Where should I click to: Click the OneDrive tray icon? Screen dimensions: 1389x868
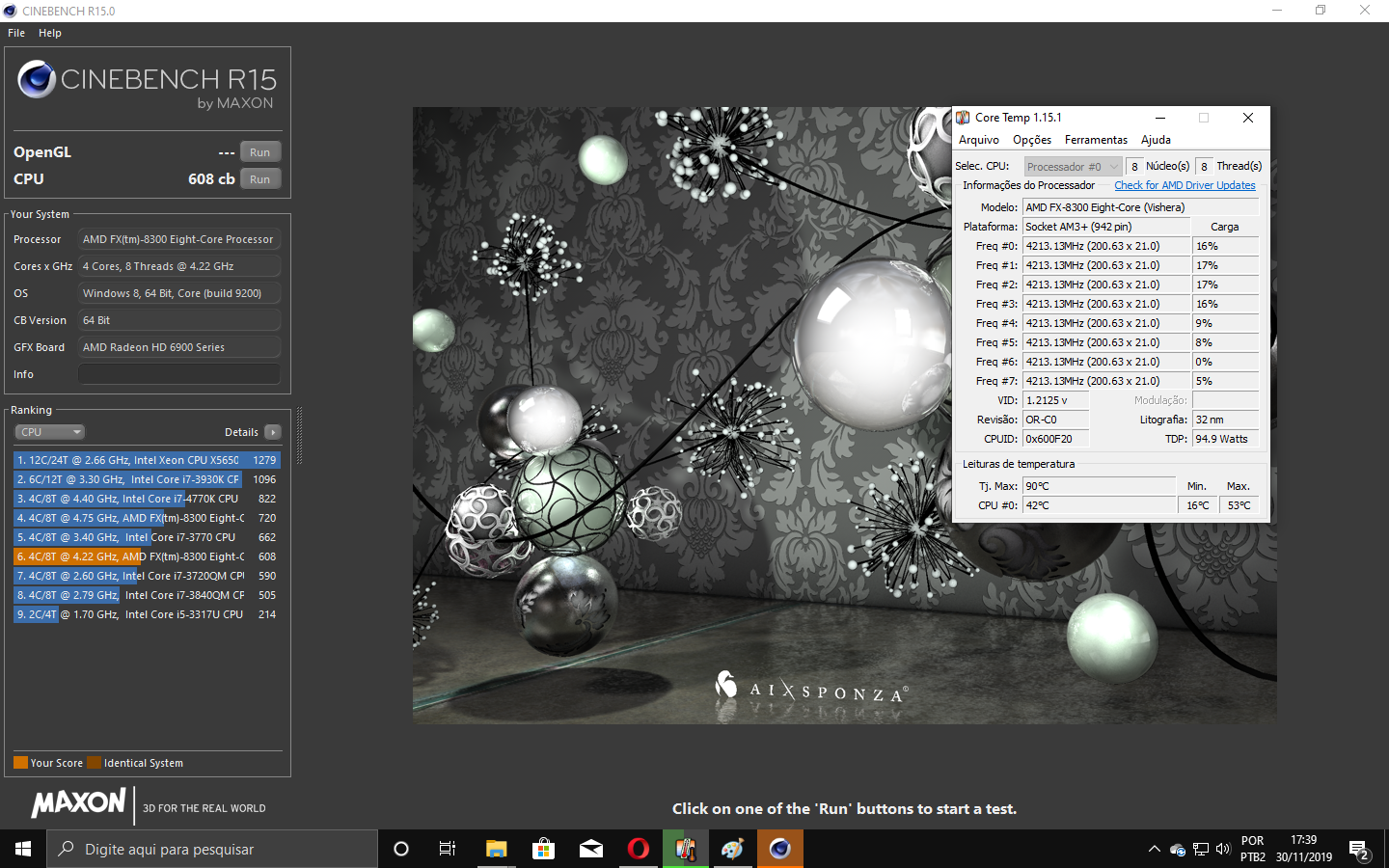click(x=1177, y=850)
